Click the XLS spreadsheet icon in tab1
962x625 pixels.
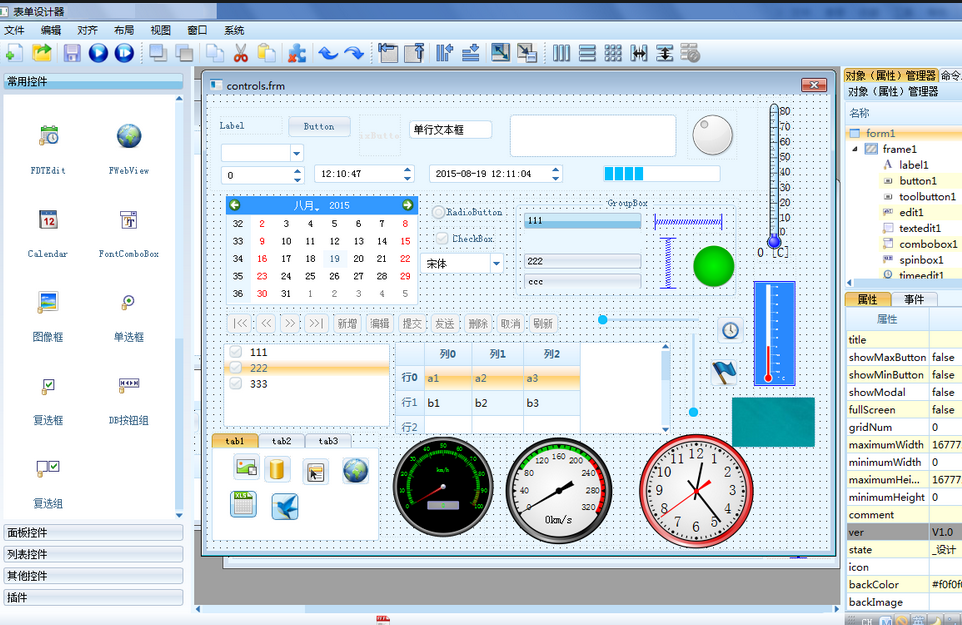243,504
